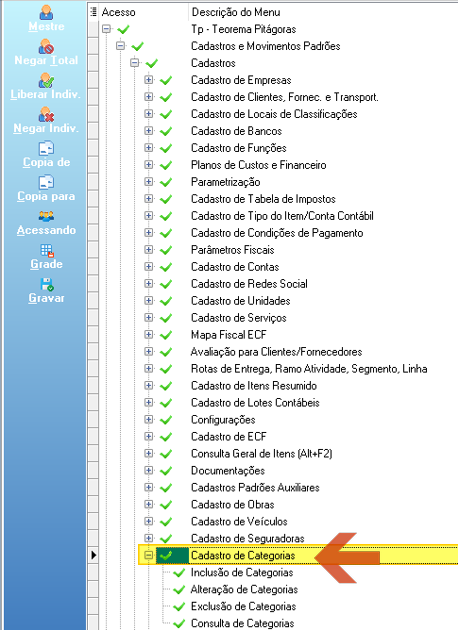Click the Negar Total icon
Viewport: 458px width, 630px height.
point(46,47)
